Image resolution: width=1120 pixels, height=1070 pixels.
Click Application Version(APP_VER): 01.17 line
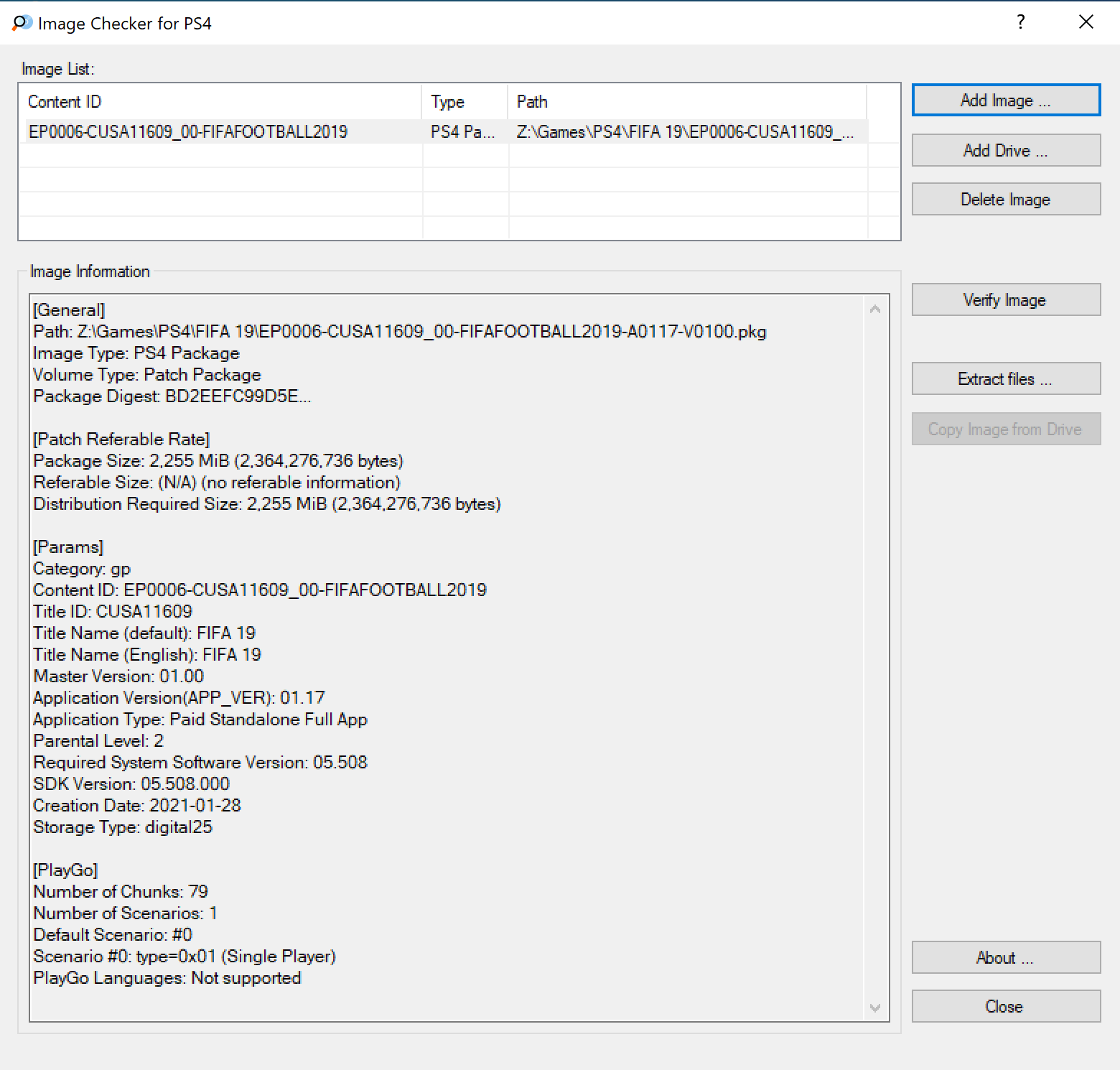(179, 697)
